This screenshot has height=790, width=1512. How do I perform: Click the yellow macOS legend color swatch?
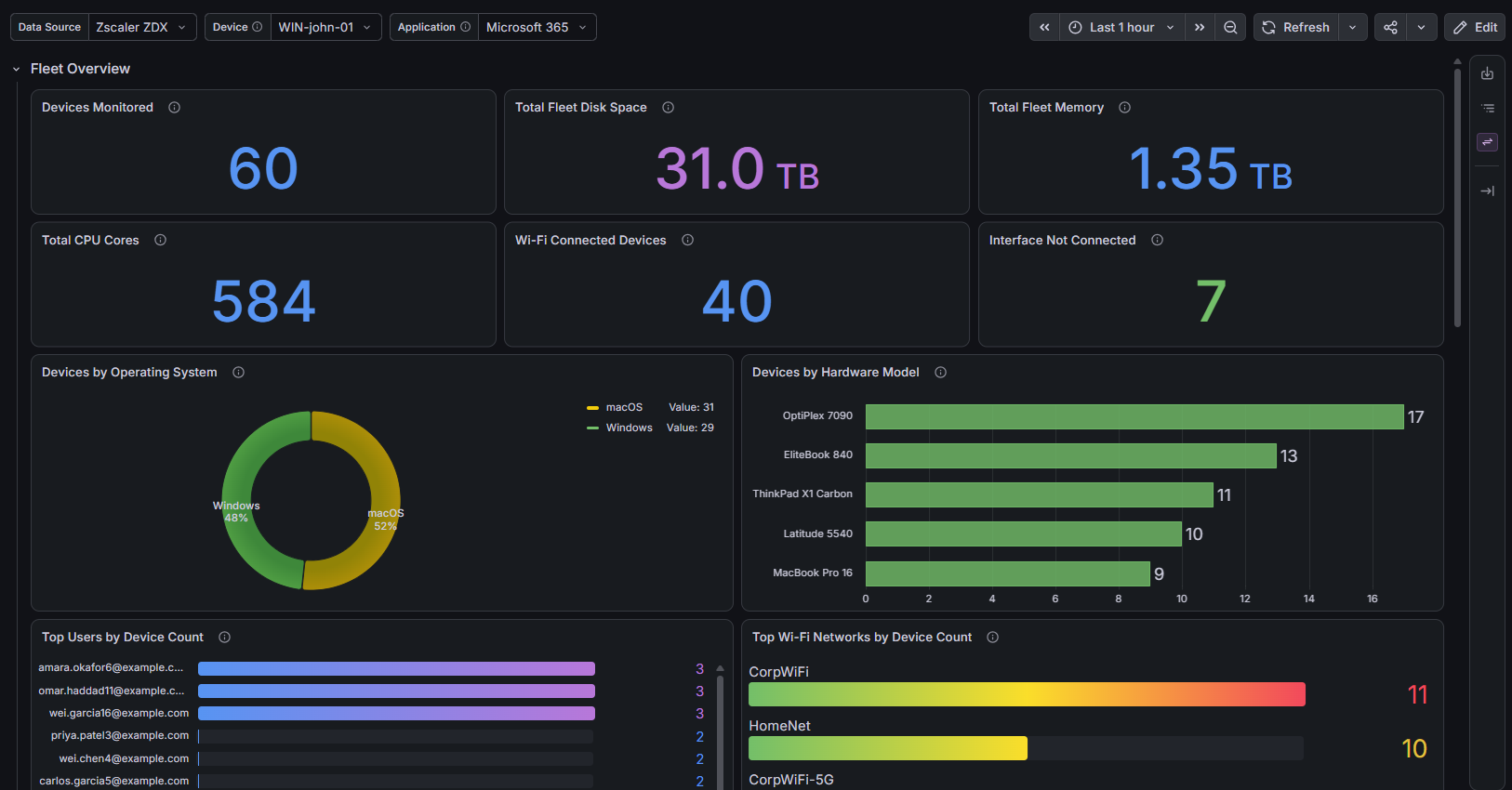coord(592,408)
